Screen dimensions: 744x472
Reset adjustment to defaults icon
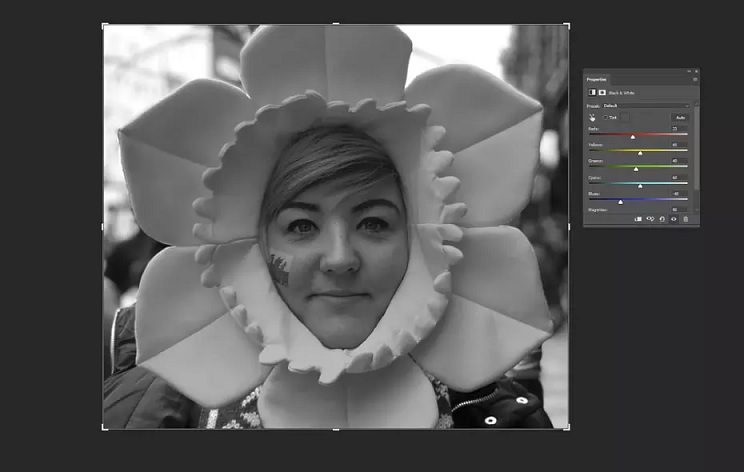tap(662, 218)
